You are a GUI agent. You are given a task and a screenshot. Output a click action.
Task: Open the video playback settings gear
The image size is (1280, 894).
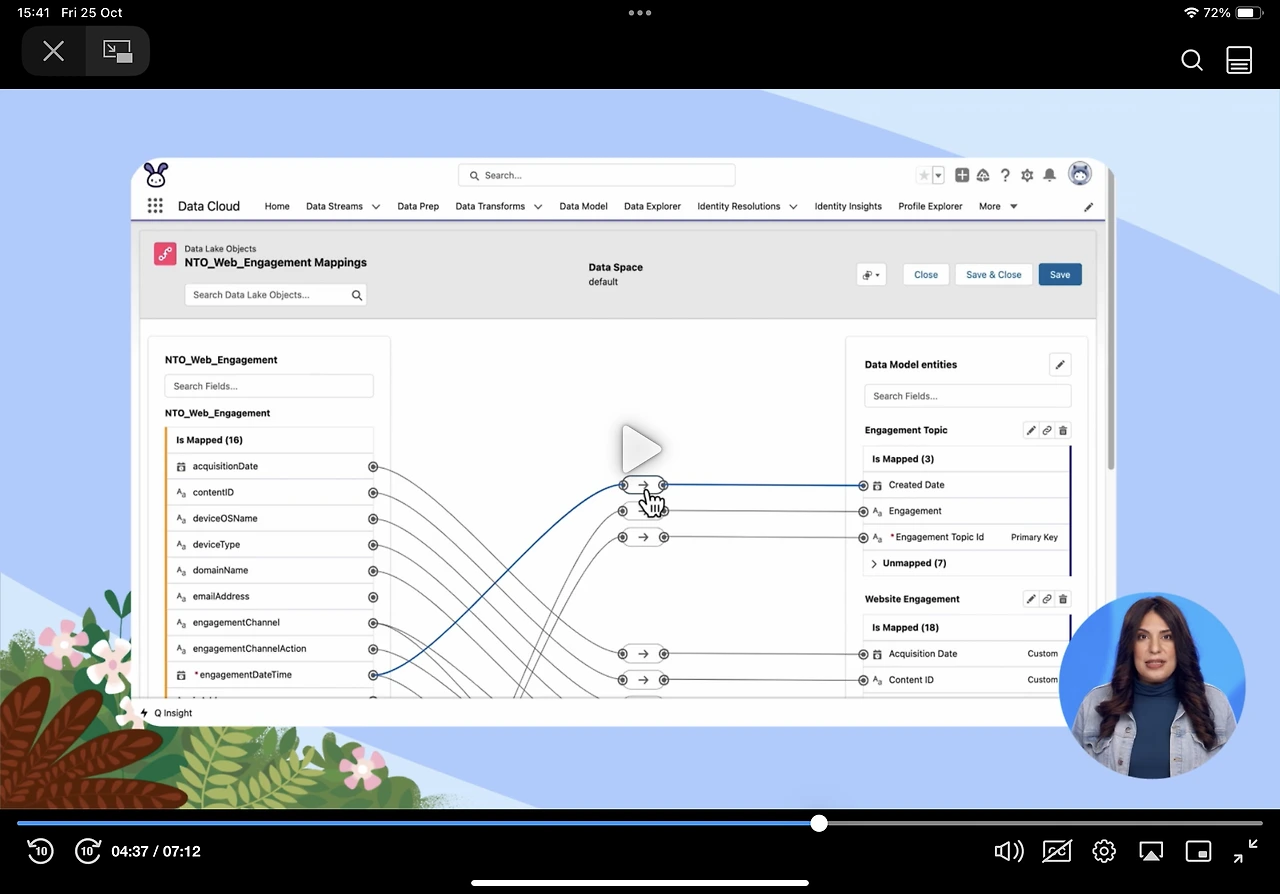(1104, 851)
